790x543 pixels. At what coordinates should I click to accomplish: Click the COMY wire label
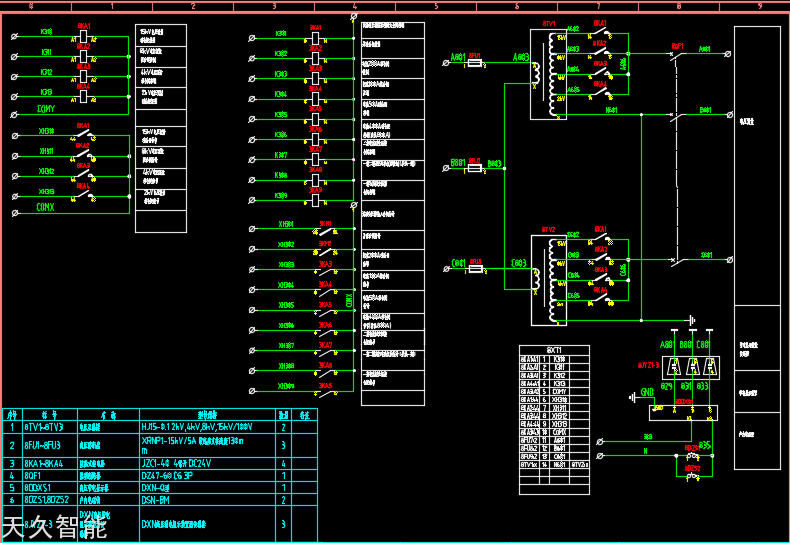click(x=46, y=108)
